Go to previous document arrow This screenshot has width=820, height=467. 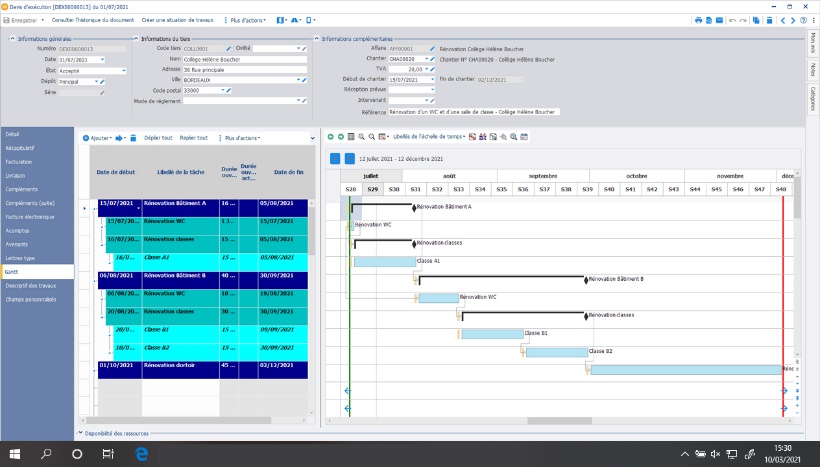pos(783,20)
